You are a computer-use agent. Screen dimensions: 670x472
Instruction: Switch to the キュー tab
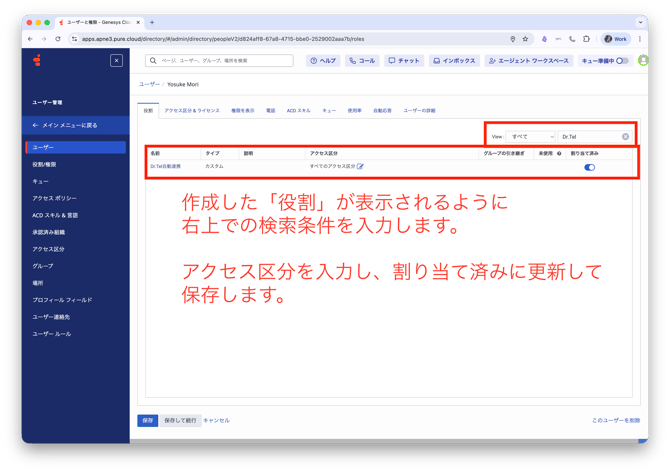[x=329, y=111]
